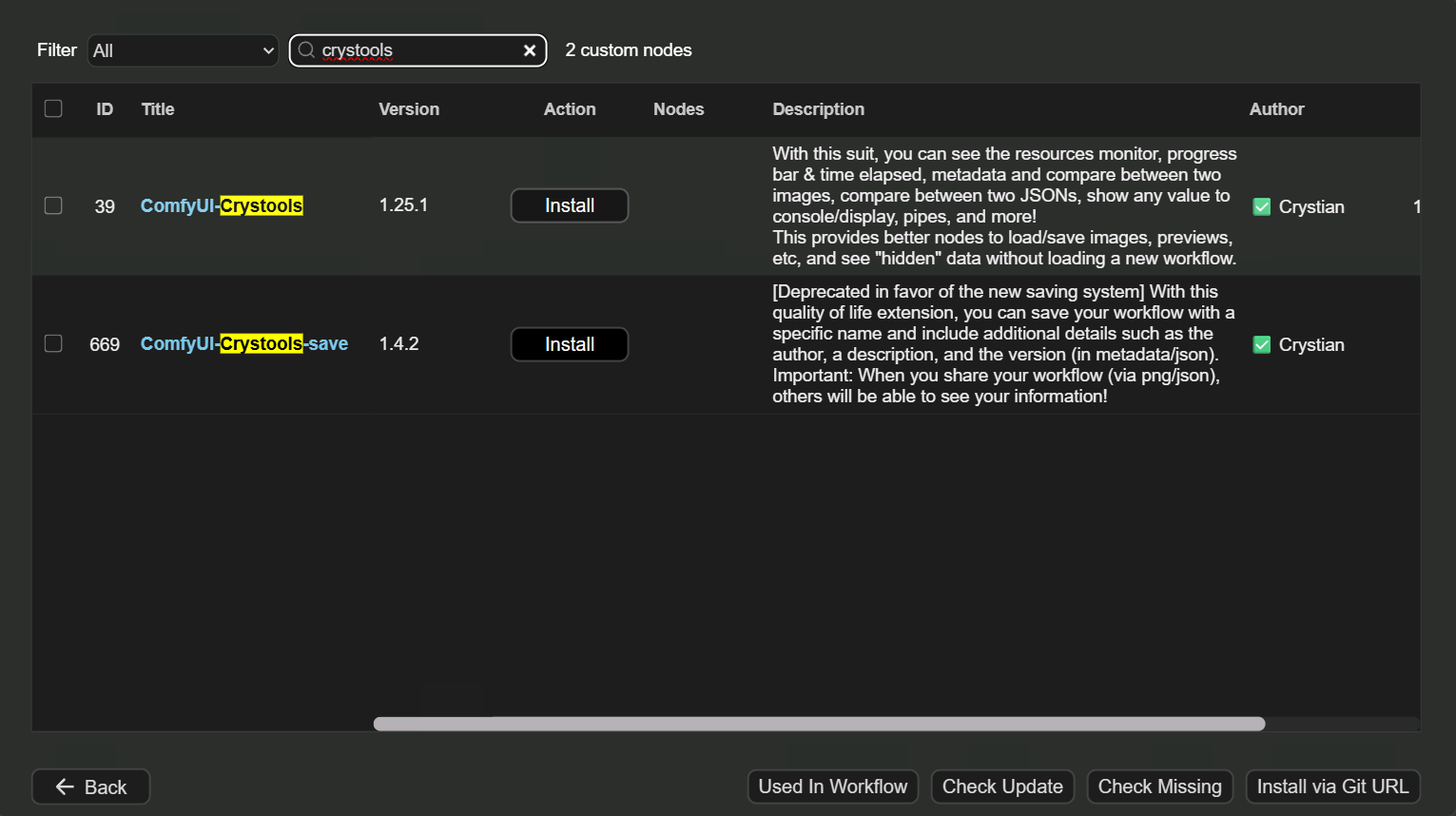Click the Used In Workflow button
This screenshot has width=1456, height=816.
pyautogui.click(x=832, y=787)
